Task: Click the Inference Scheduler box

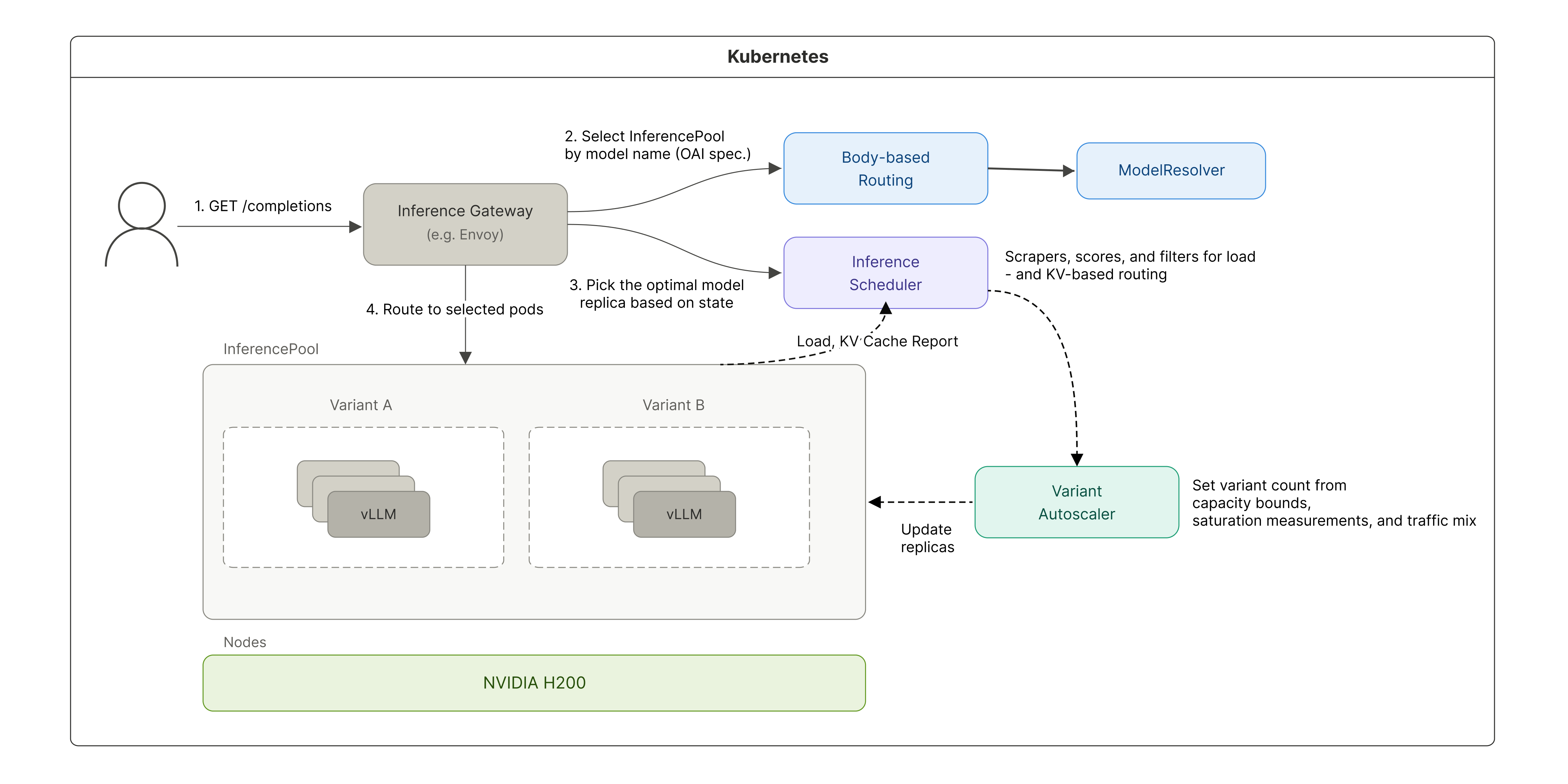Action: pos(885,273)
